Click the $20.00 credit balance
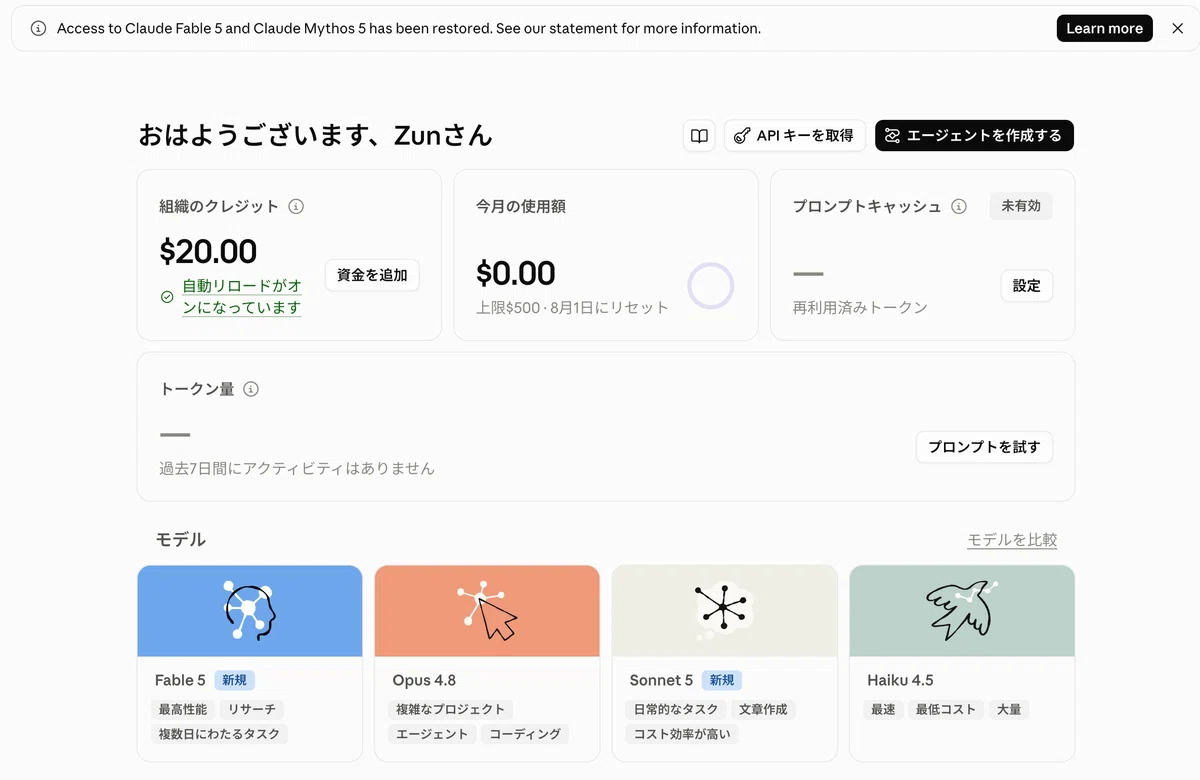This screenshot has height=780, width=1200. point(208,251)
